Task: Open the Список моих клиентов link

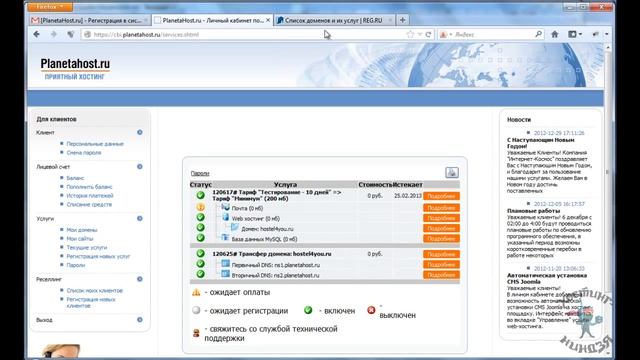Action: pos(94,291)
